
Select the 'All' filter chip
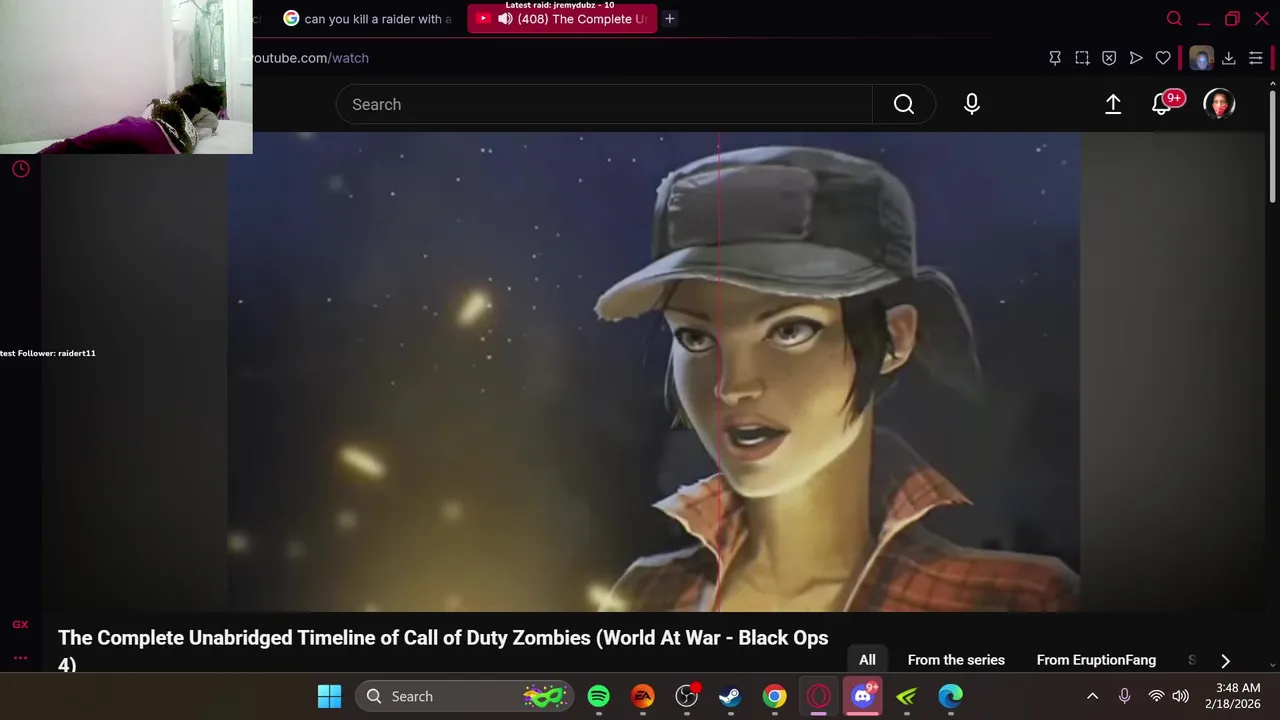coord(867,660)
